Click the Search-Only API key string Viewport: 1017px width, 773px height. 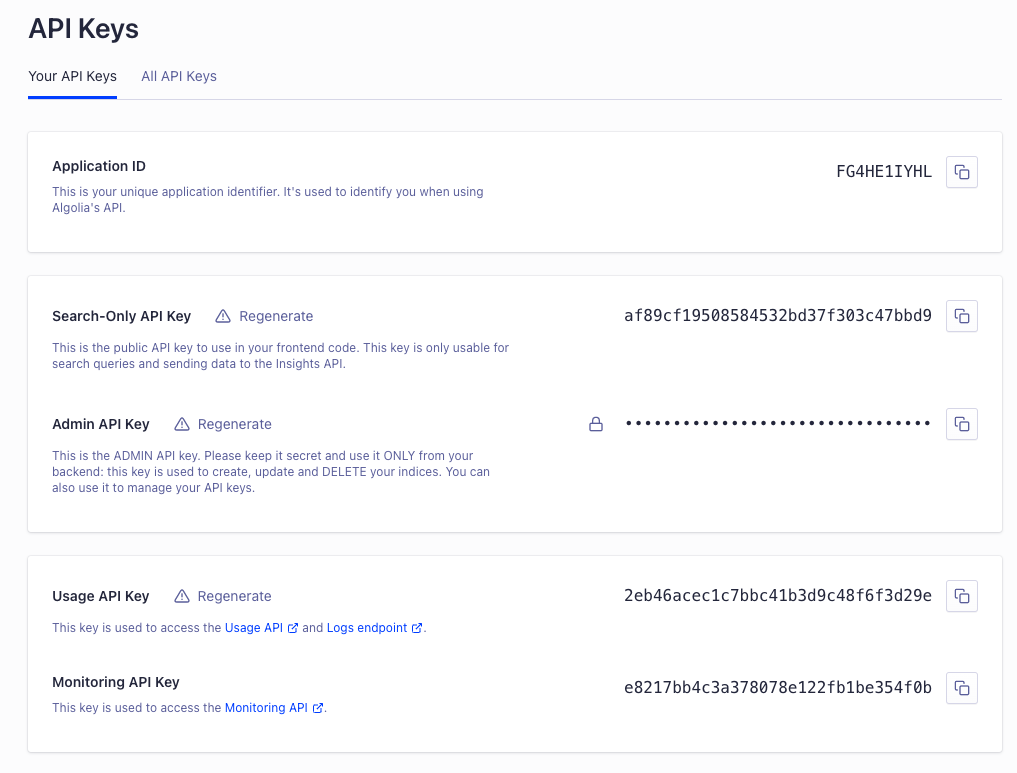778,316
